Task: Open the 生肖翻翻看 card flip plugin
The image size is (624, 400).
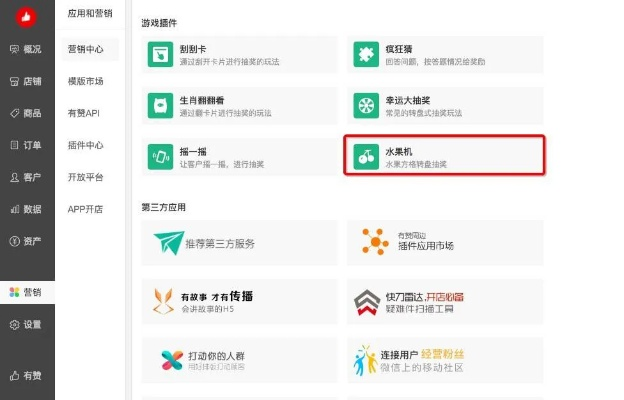Action: point(240,105)
